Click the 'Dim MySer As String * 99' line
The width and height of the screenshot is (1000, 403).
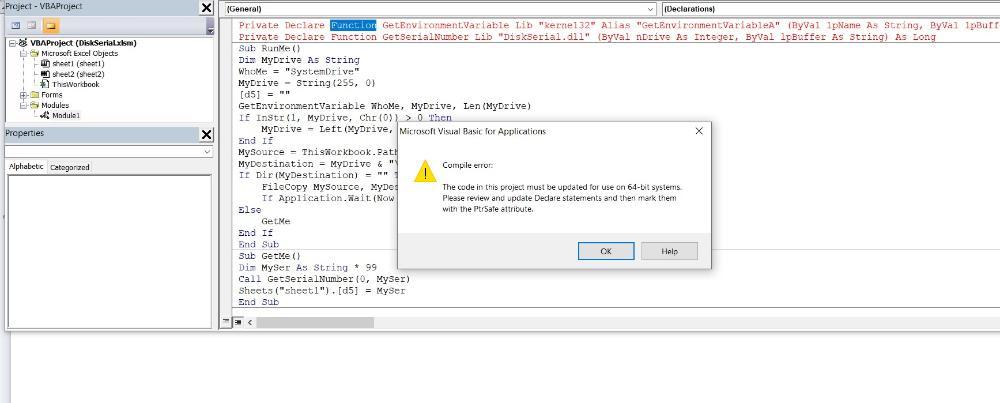point(307,268)
